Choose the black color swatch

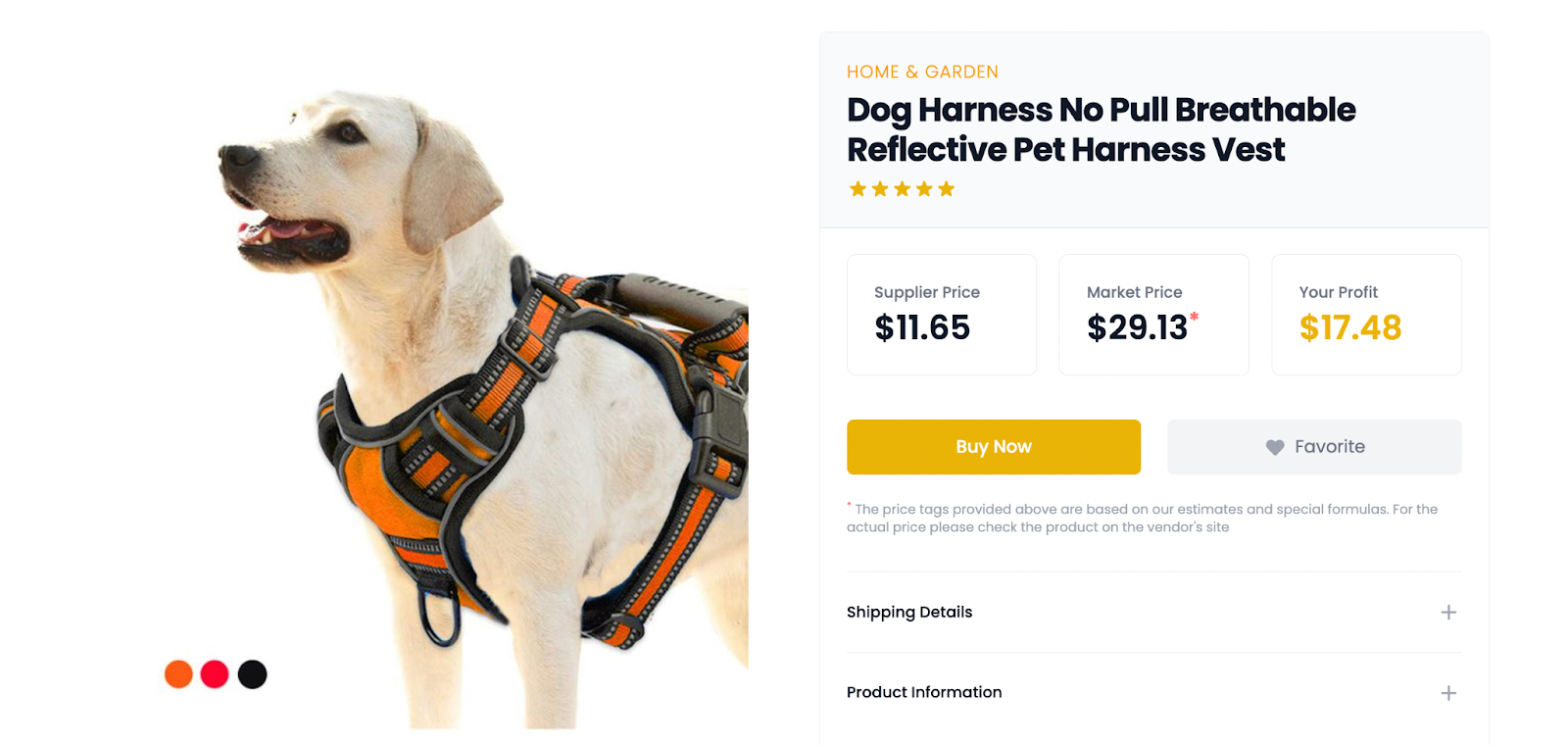click(x=252, y=674)
